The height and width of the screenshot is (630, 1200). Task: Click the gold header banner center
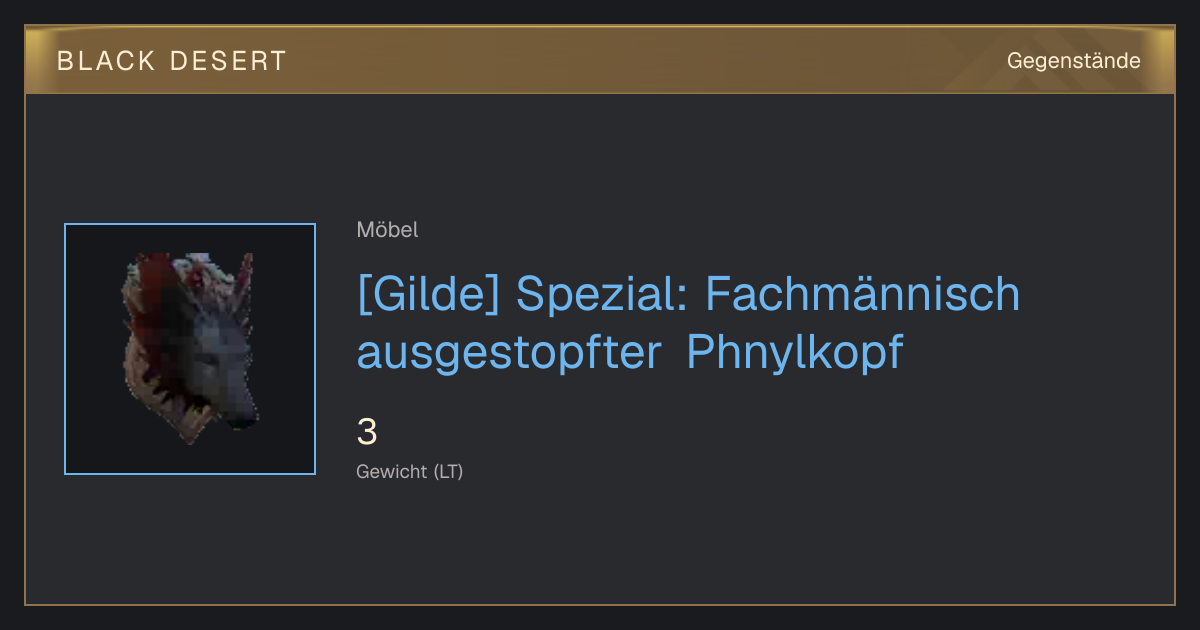tap(600, 61)
